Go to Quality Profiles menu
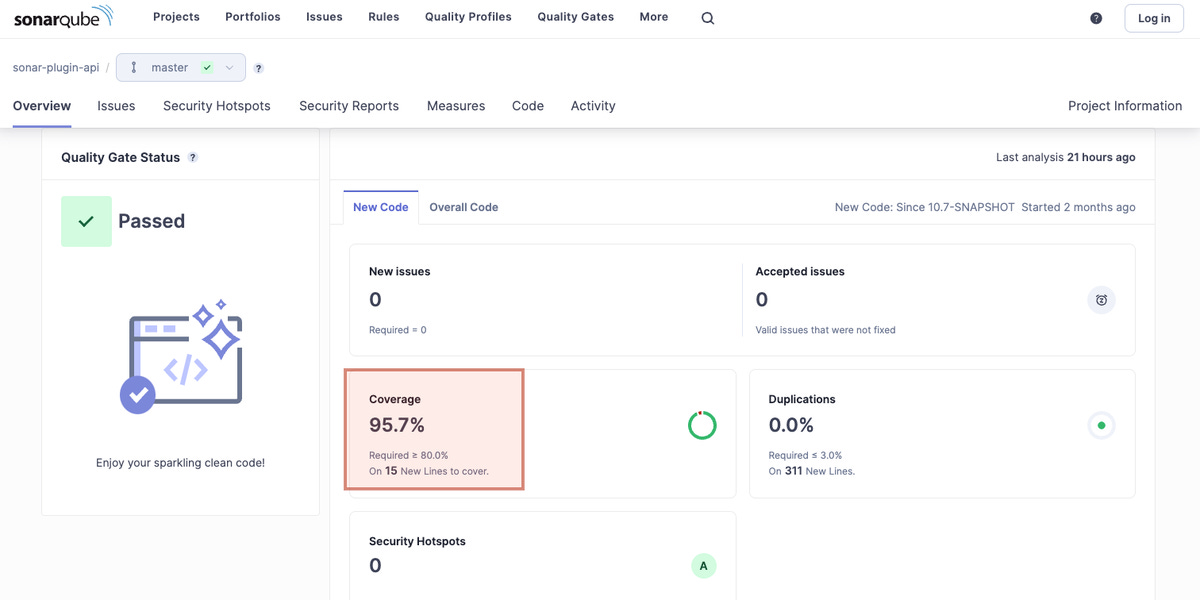The image size is (1200, 600). (468, 17)
